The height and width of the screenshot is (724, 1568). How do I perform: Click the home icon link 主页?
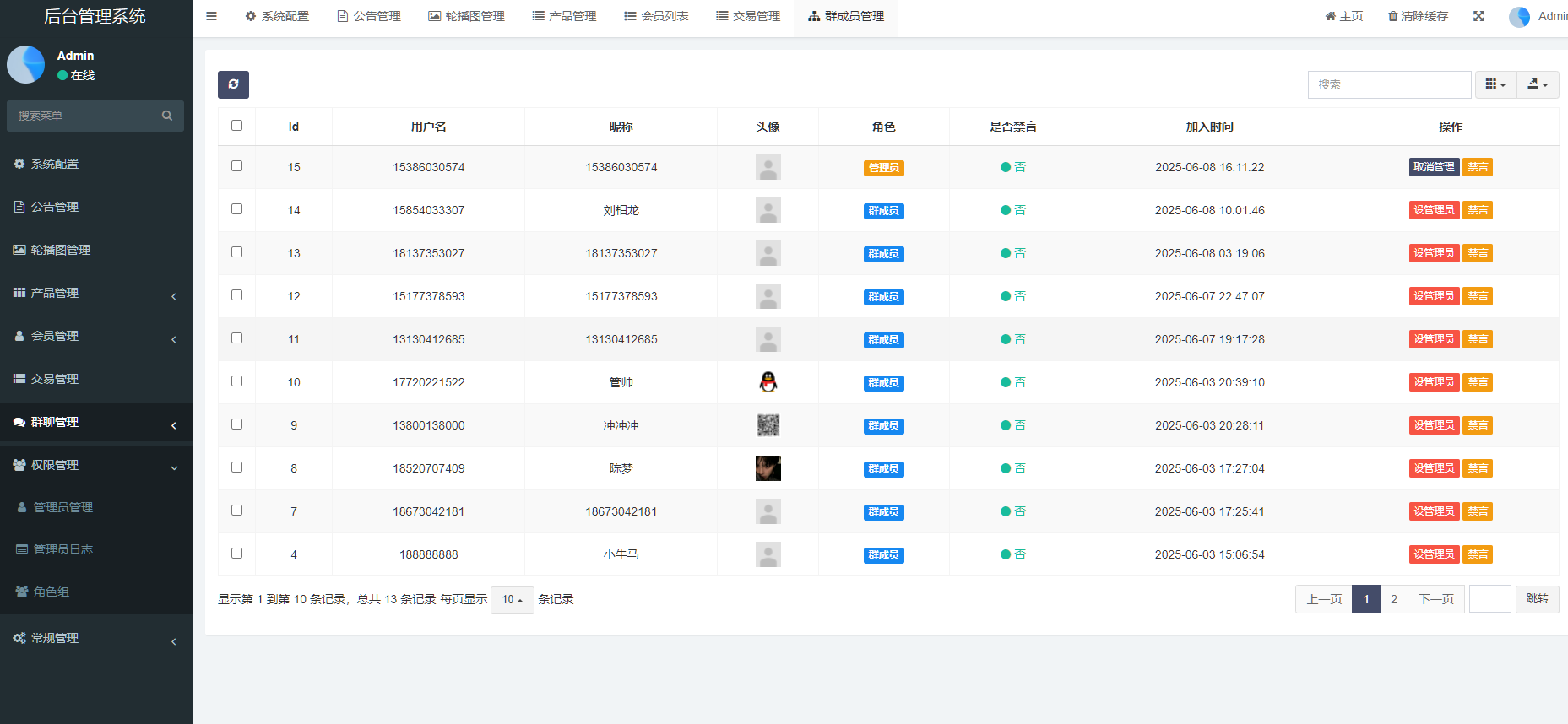1343,16
